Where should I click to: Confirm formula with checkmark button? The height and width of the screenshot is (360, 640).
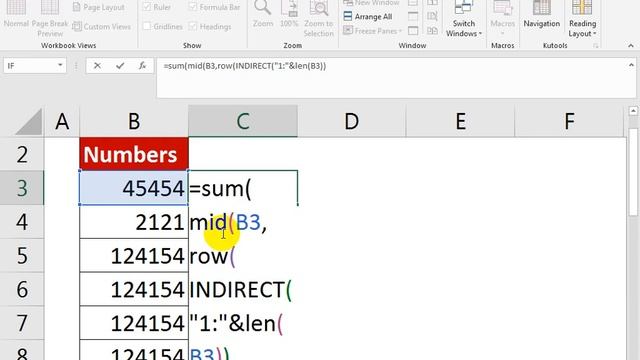(x=120, y=66)
